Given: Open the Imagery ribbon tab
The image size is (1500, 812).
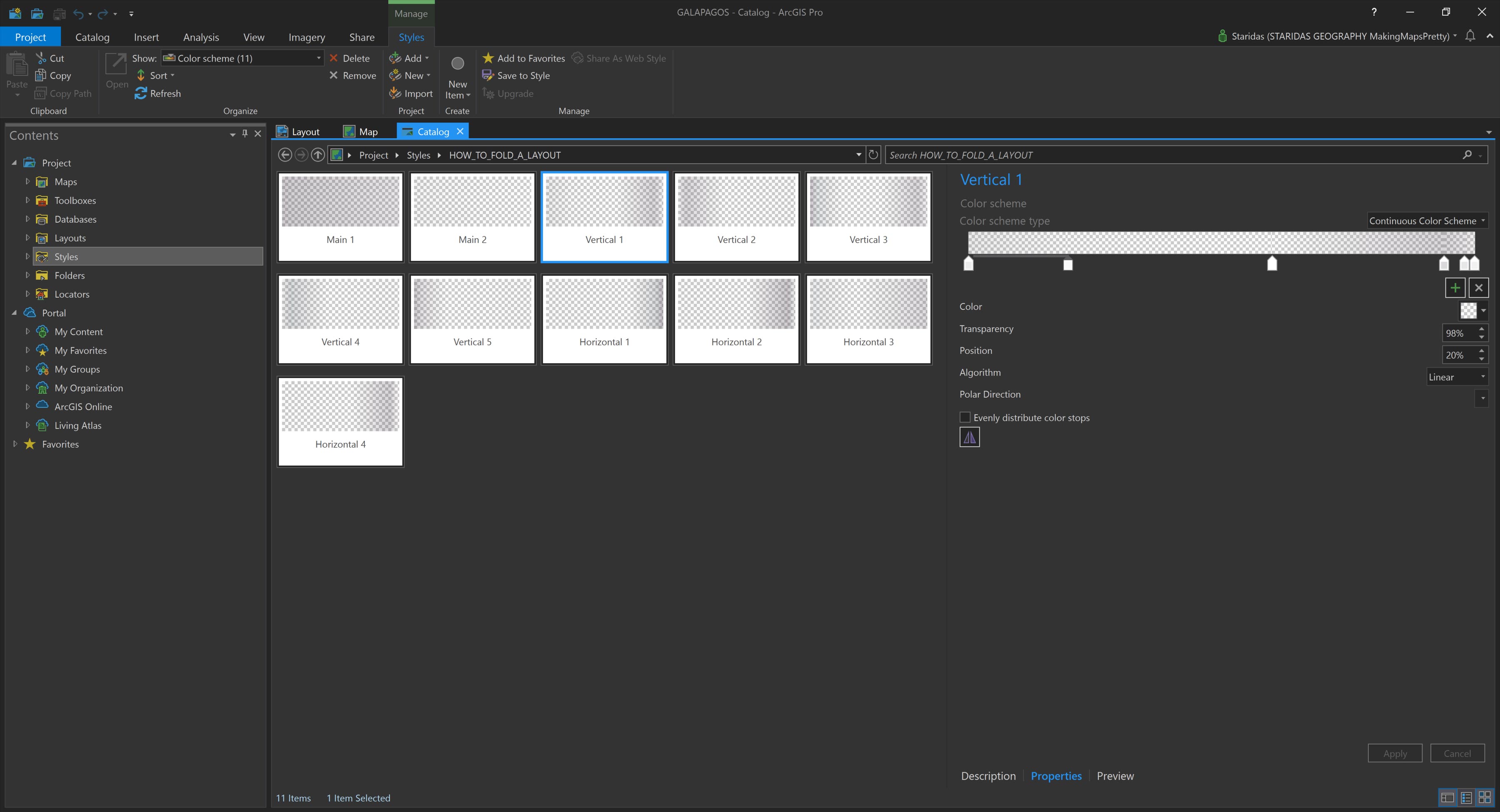Looking at the screenshot, I should [x=306, y=37].
